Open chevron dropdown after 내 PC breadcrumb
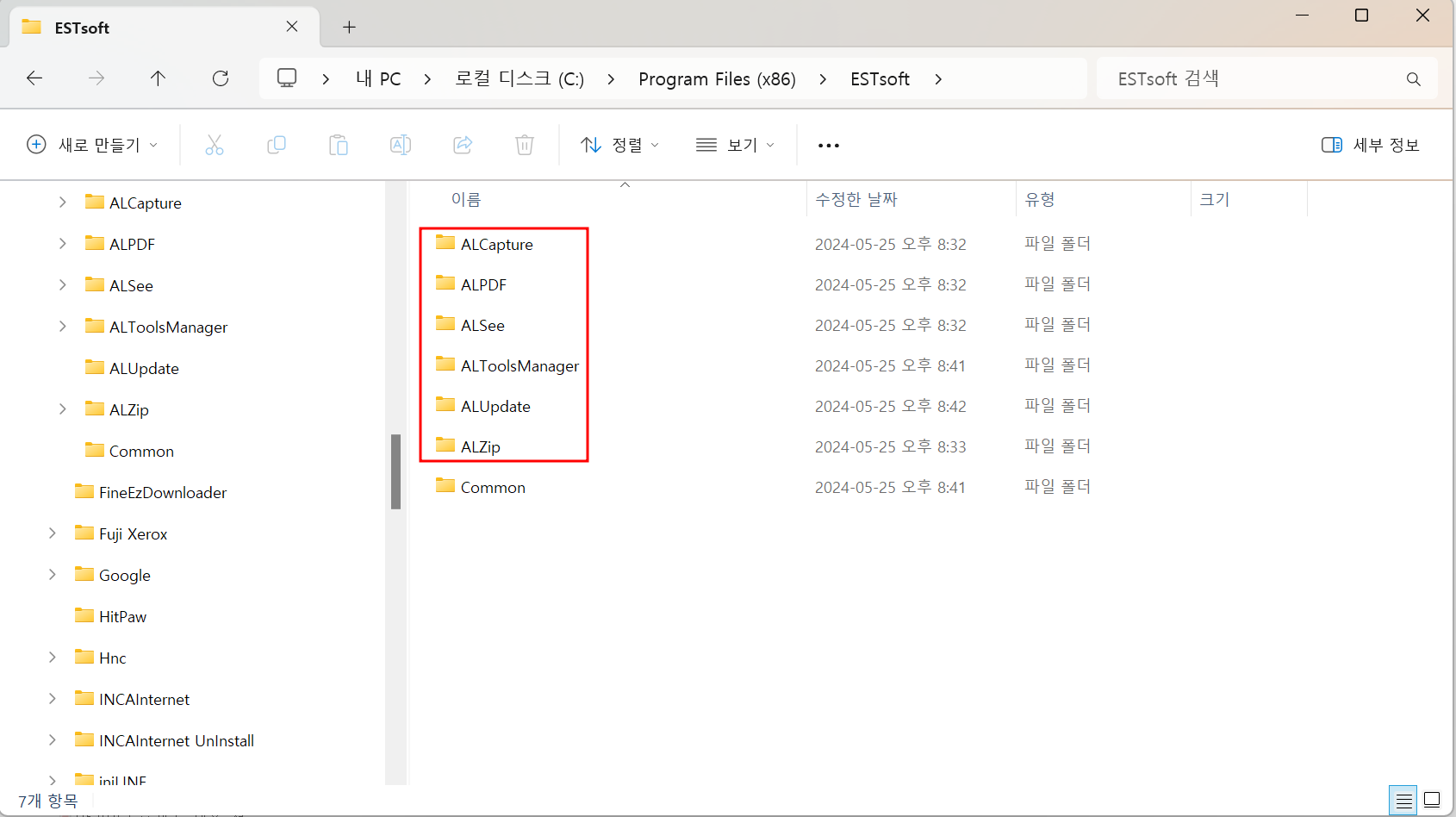The width and height of the screenshot is (1456, 817). [x=427, y=79]
